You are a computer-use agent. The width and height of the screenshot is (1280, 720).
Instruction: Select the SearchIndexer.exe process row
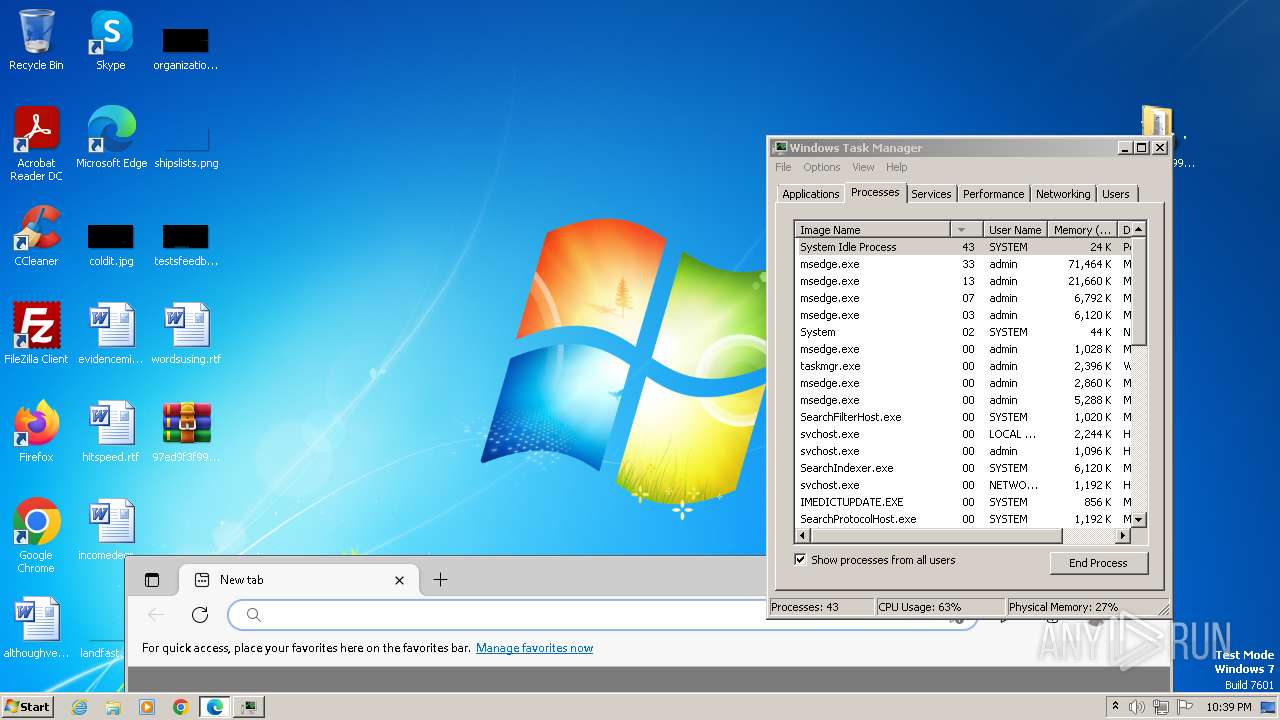(x=964, y=468)
